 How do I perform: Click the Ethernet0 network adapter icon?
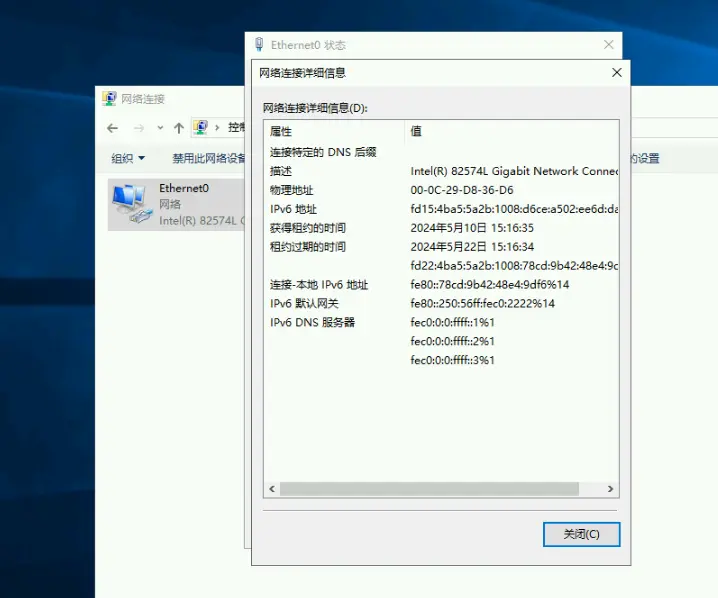point(130,203)
